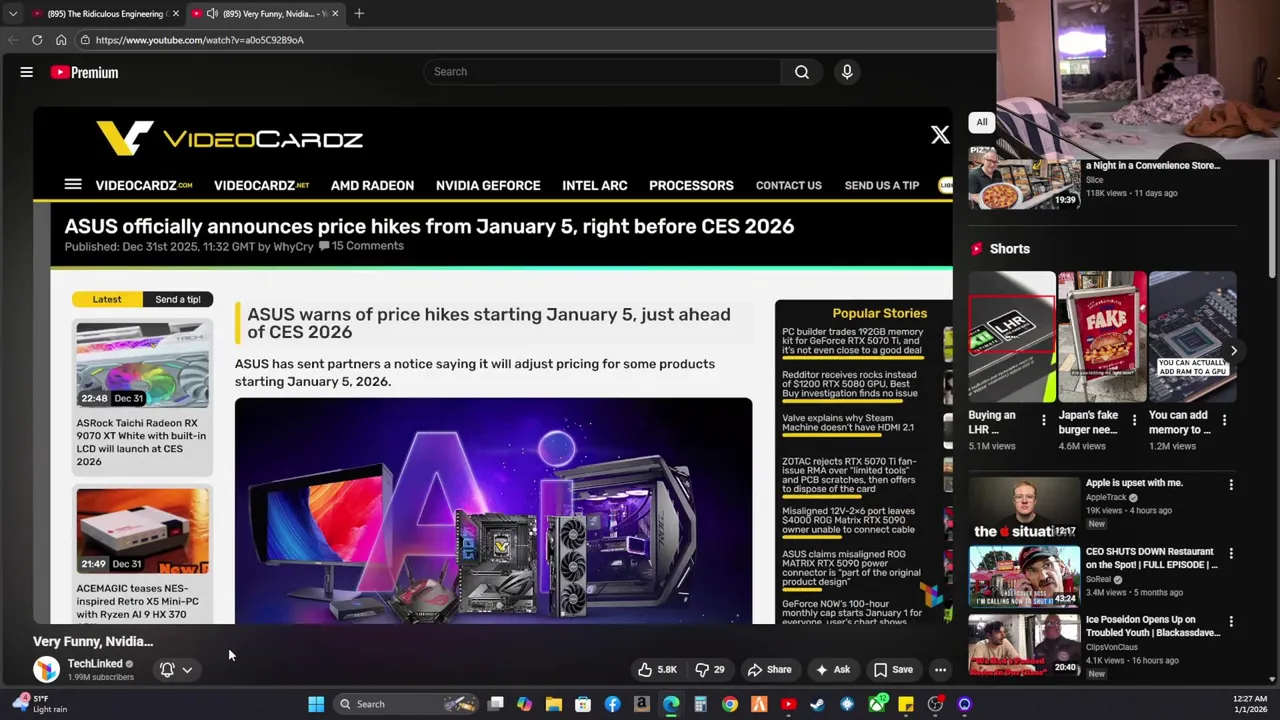This screenshot has height=720, width=1280.
Task: Open the You can add RAM short
Action: tap(1192, 336)
